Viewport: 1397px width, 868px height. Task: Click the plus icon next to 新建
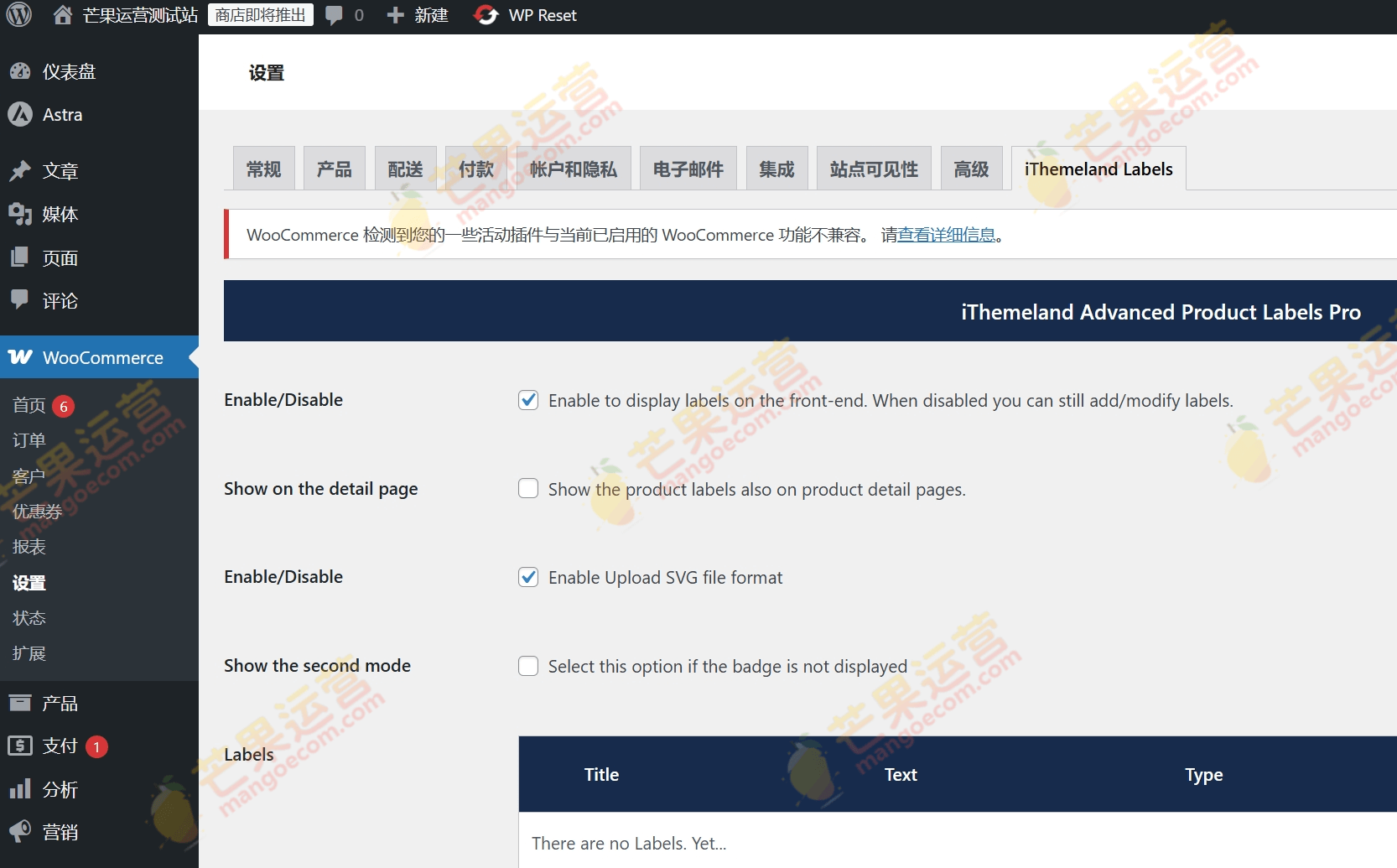(x=395, y=15)
